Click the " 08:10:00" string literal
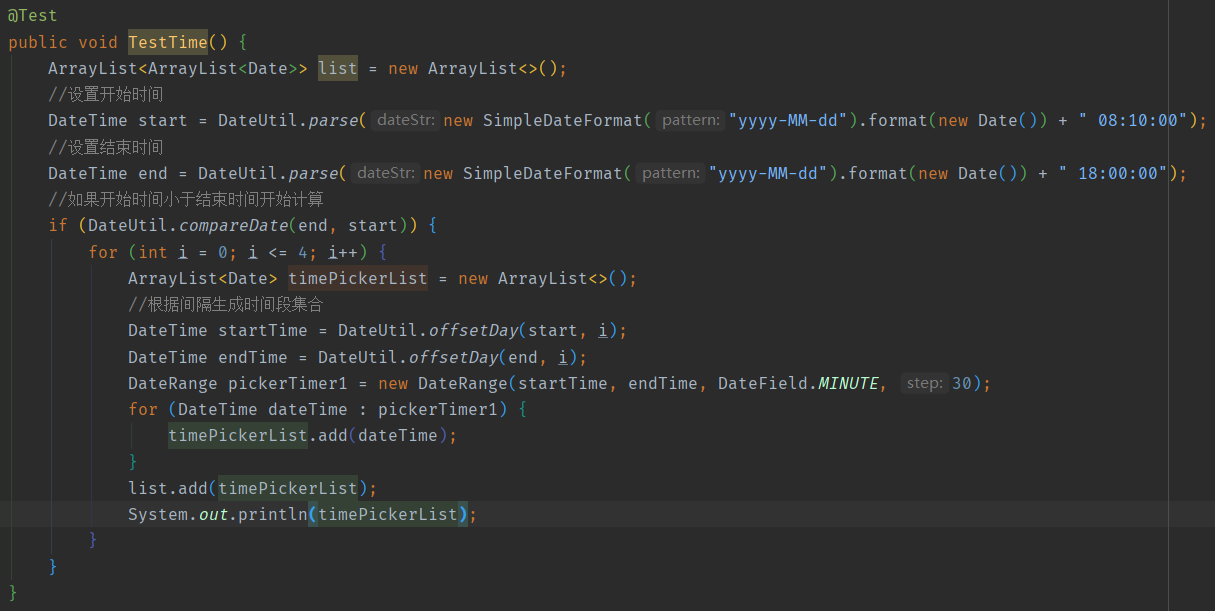Screen dimensions: 1215x611 pyautogui.click(x=1133, y=120)
